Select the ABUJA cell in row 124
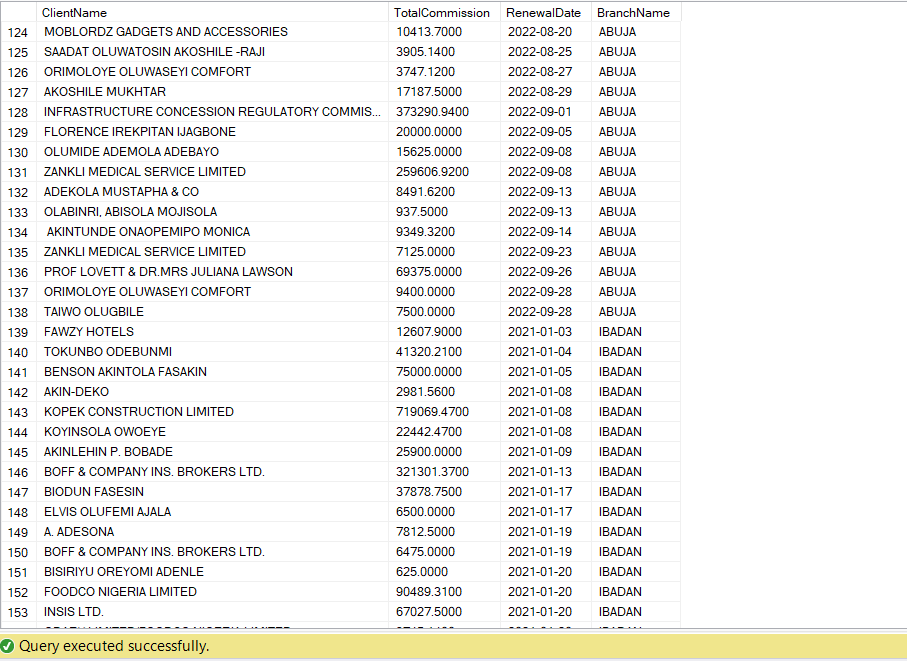 pos(636,32)
